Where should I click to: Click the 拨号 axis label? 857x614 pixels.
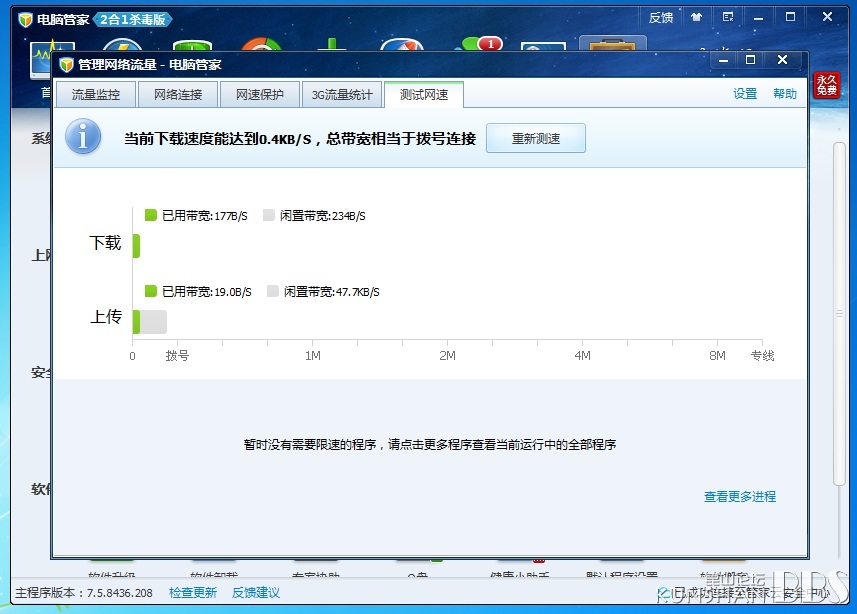pos(177,355)
